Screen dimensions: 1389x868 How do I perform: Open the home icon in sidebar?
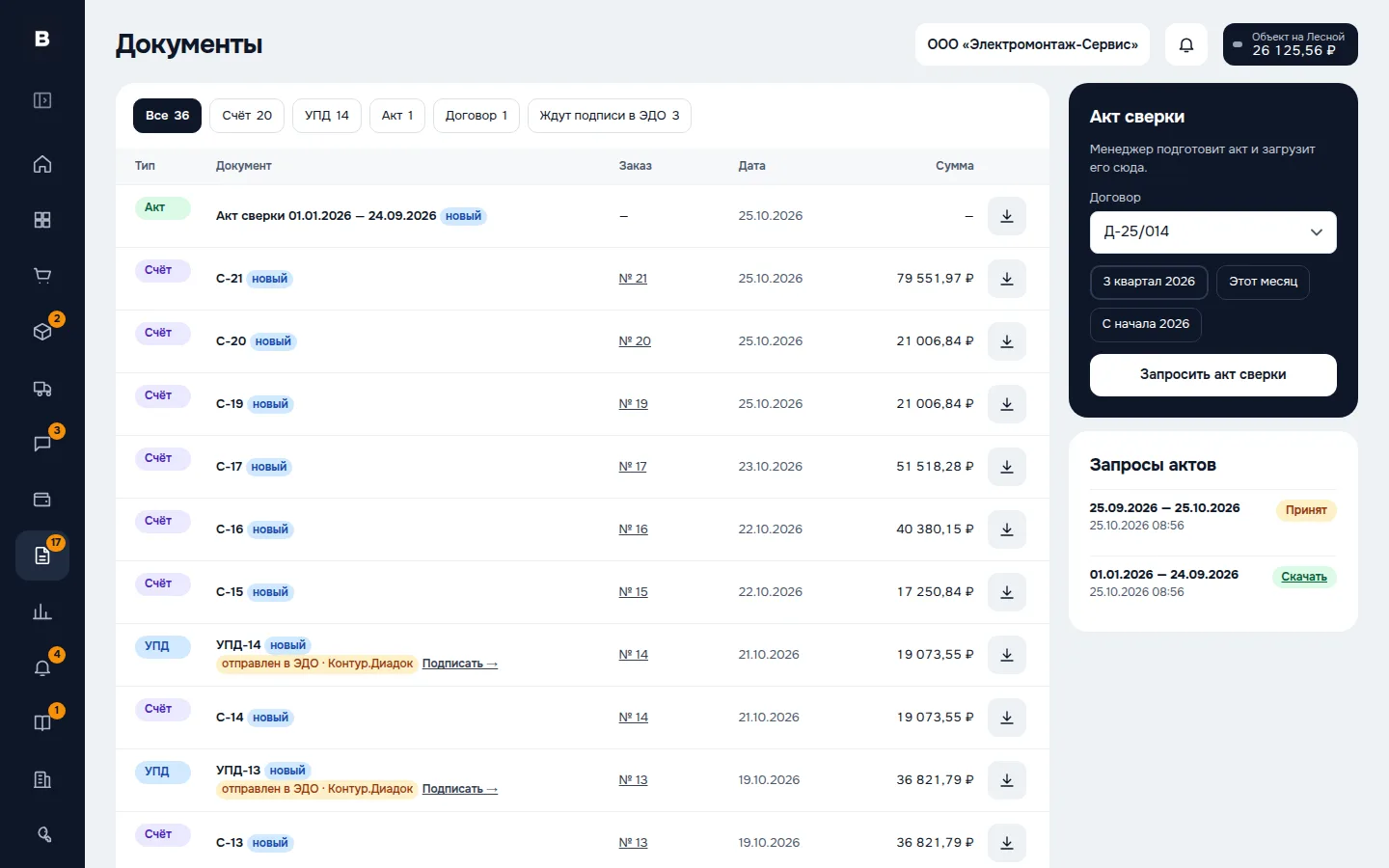pos(42,164)
